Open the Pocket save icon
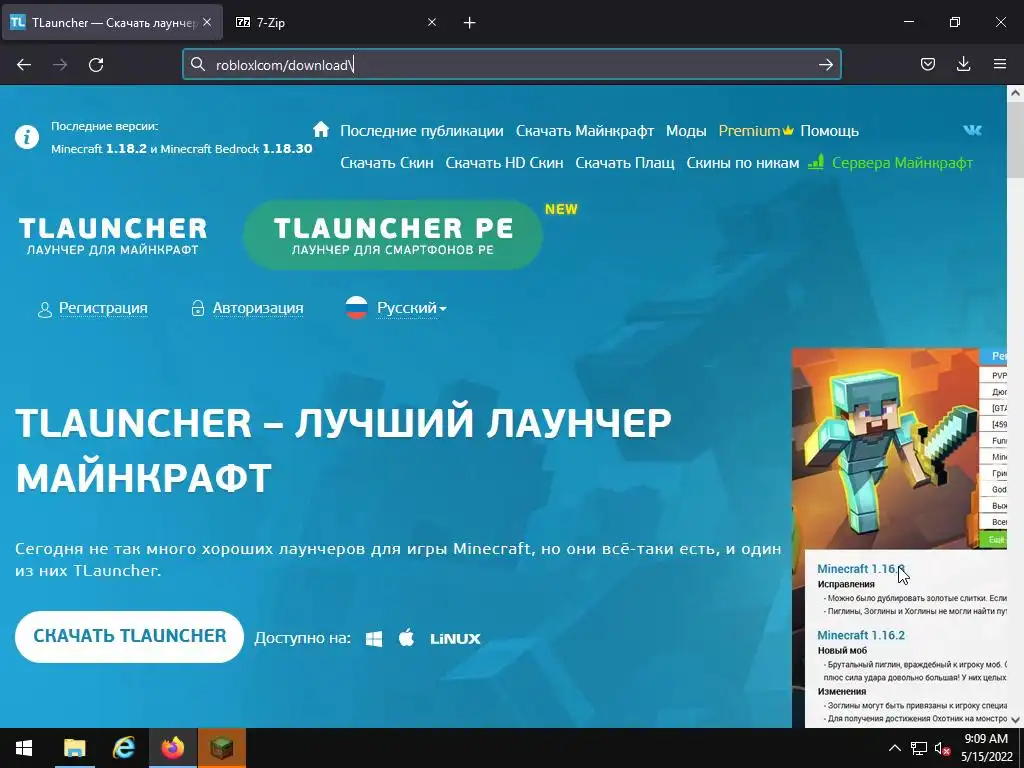1024x768 pixels. 927,64
